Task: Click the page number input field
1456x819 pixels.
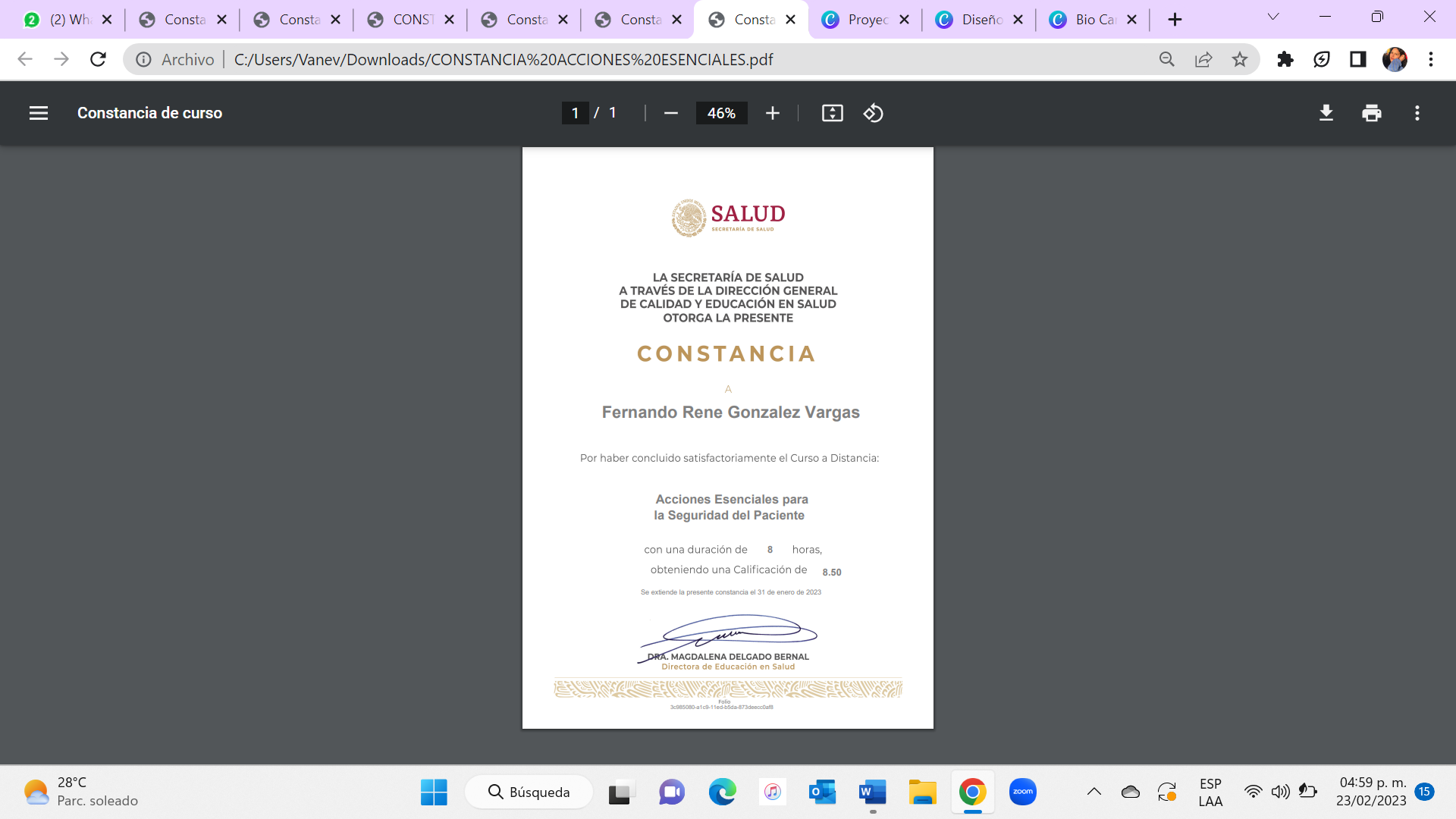Action: click(x=575, y=113)
